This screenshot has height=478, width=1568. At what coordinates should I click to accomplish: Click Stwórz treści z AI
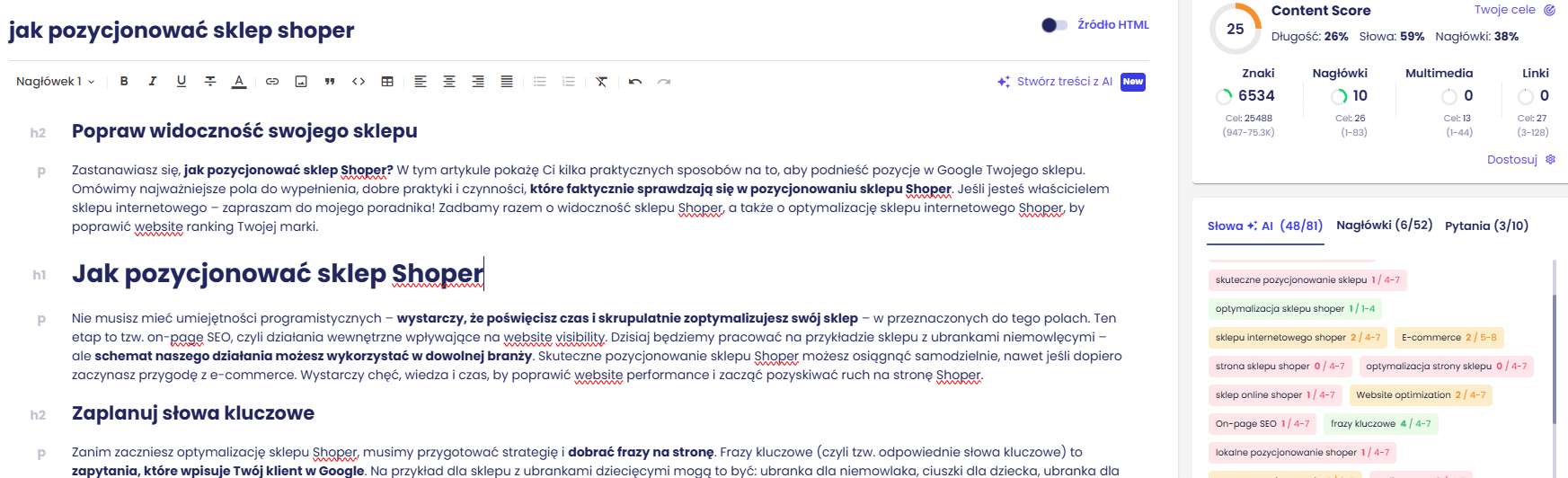point(1055,82)
